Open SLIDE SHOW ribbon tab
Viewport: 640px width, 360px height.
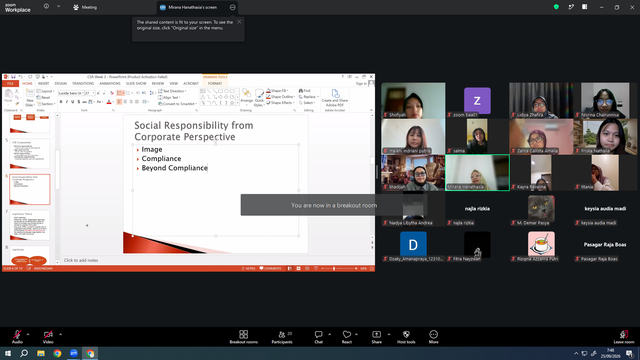click(x=136, y=83)
